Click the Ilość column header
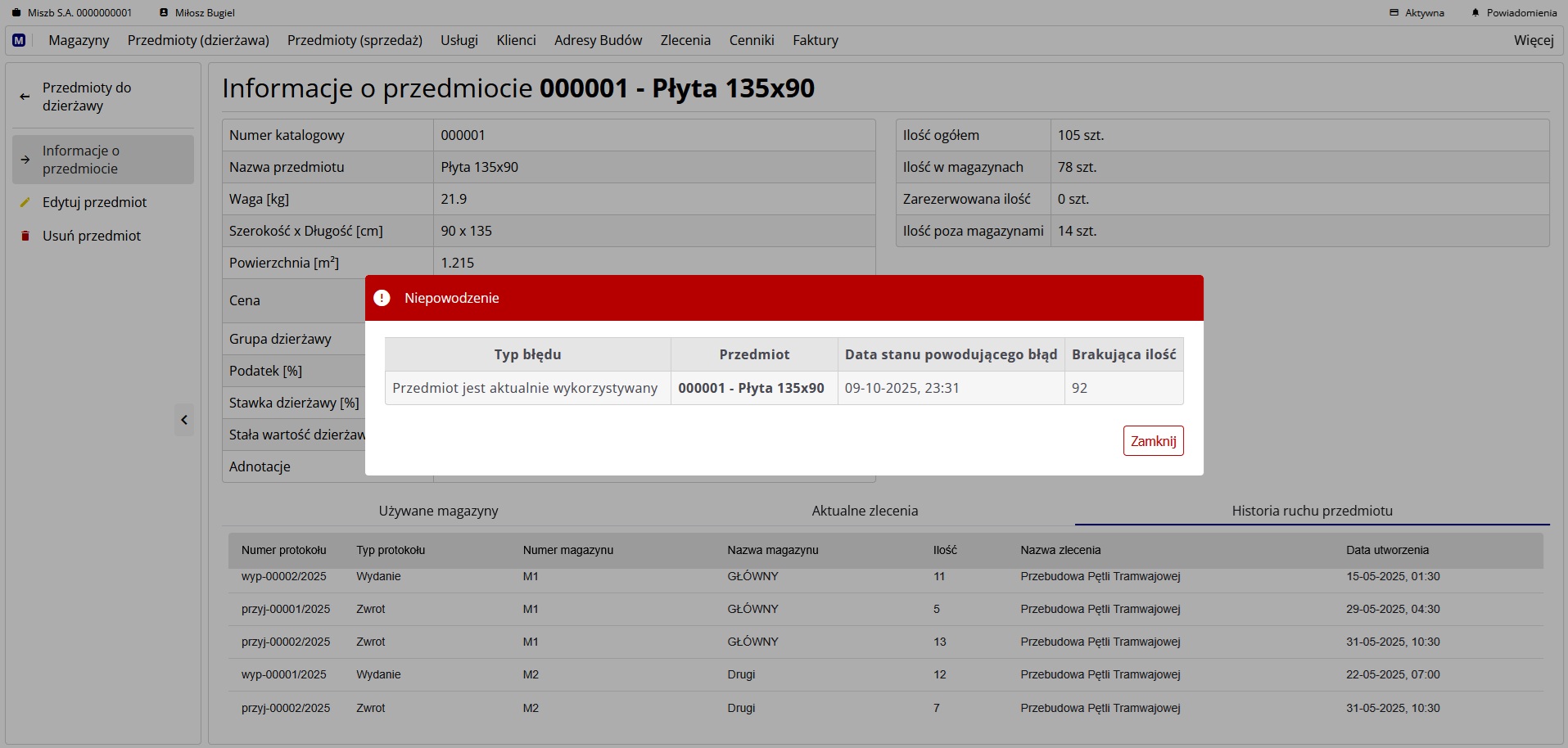This screenshot has height=748, width=1568. [x=945, y=550]
